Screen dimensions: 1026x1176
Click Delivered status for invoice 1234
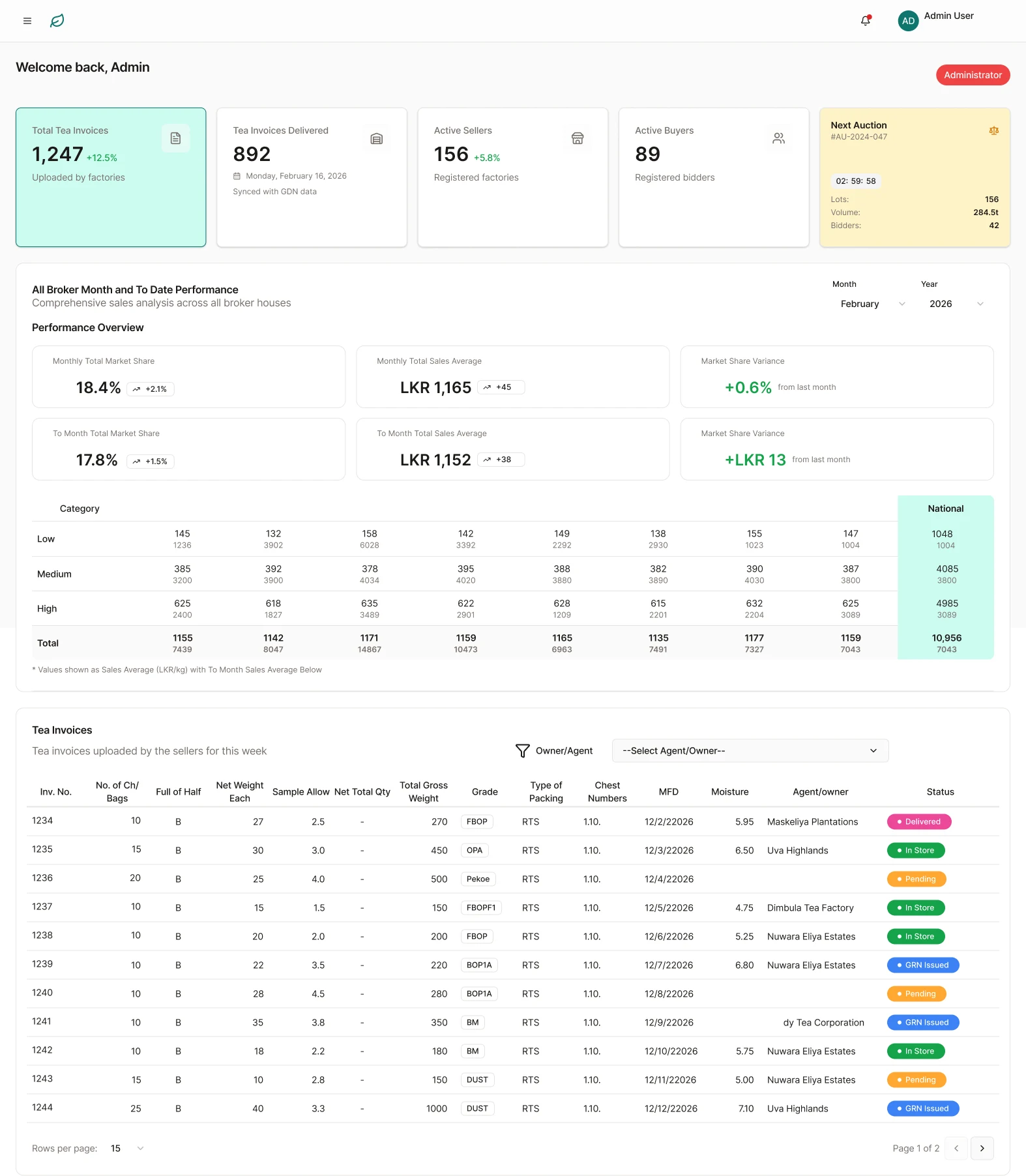[919, 822]
